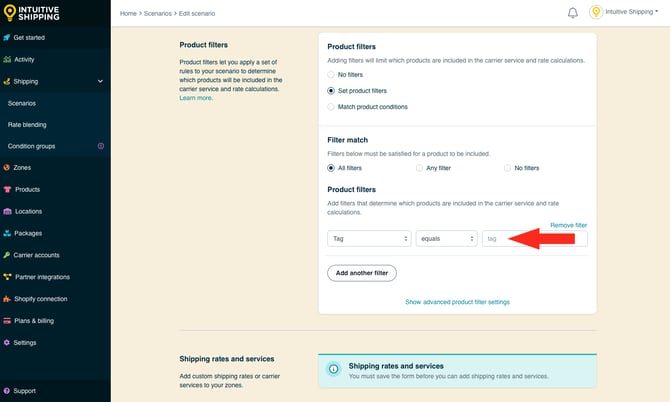Viewport: 670px width, 402px height.
Task: Click the Condition groups info icon
Action: (x=100, y=146)
